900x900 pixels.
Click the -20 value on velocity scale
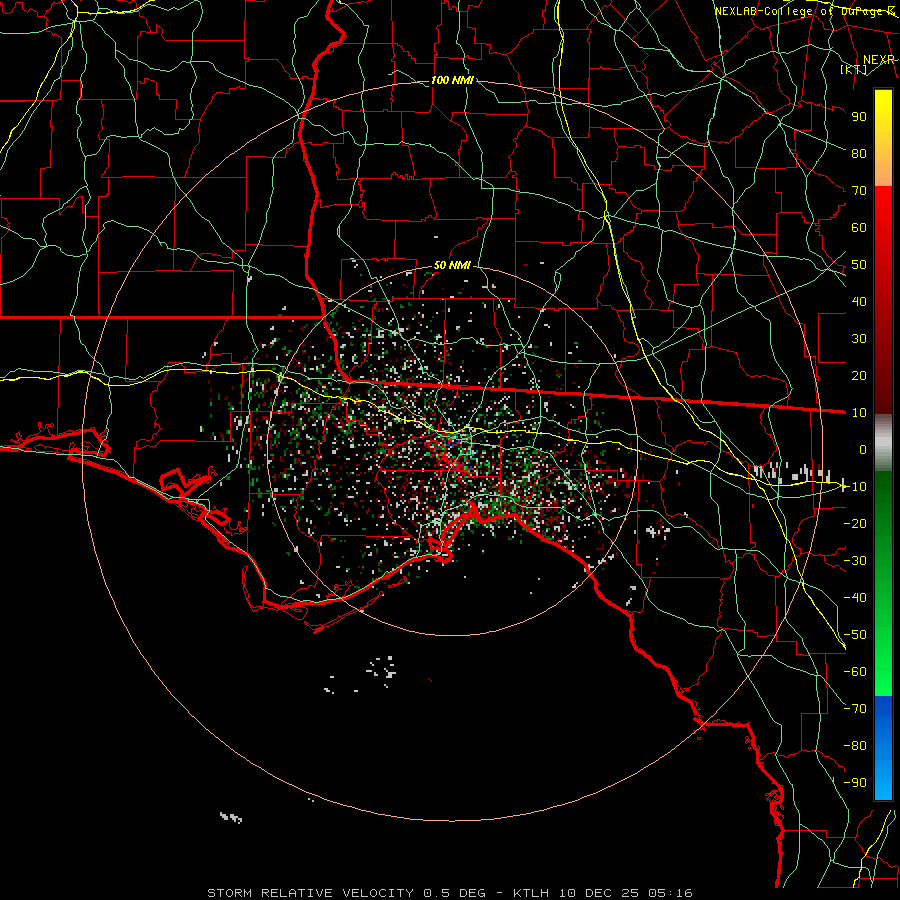[x=855, y=523]
